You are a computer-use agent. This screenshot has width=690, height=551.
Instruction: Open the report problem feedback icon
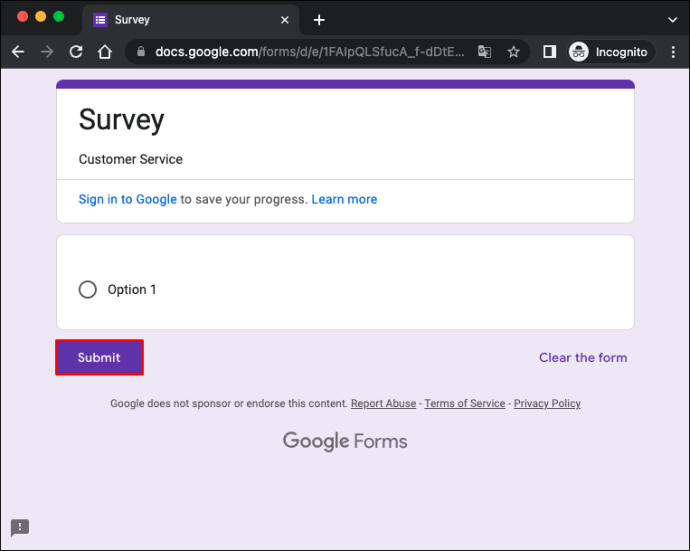pos(20,528)
